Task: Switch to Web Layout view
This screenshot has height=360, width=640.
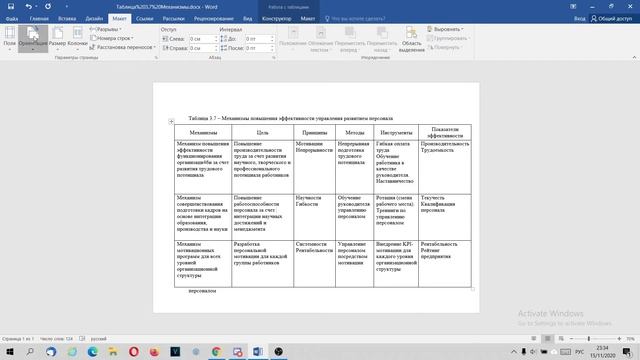Action: coord(561,339)
